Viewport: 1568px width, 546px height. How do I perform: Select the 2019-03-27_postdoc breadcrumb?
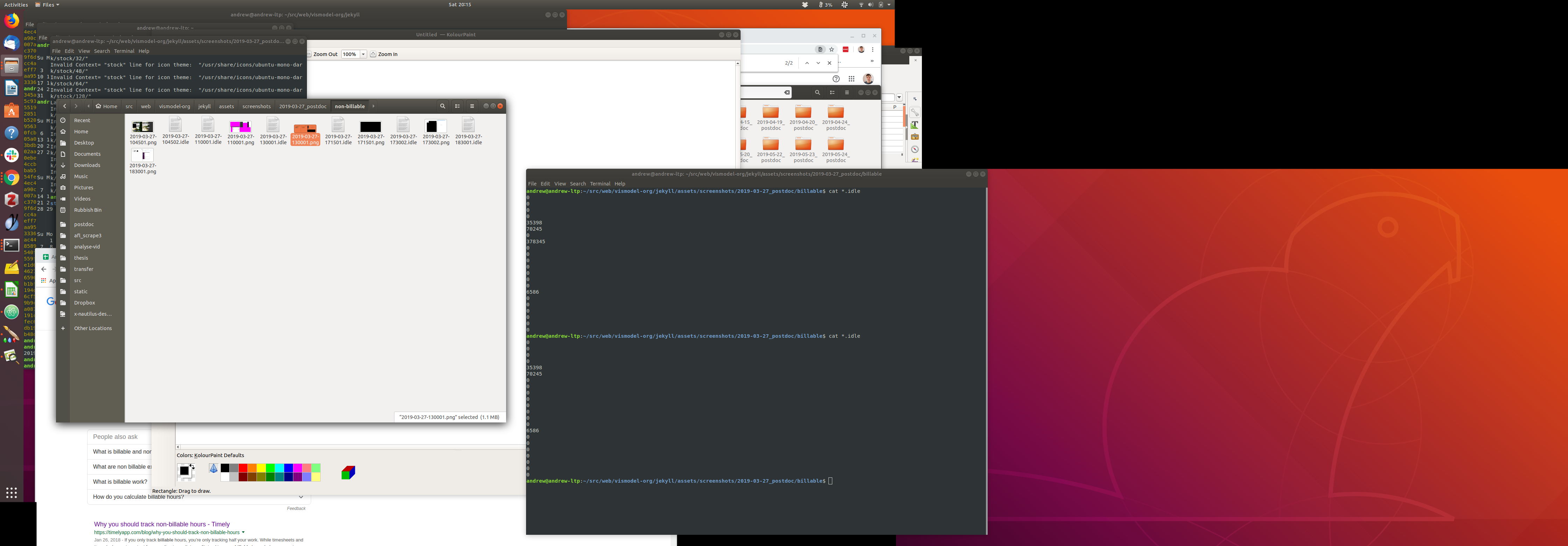[x=302, y=106]
